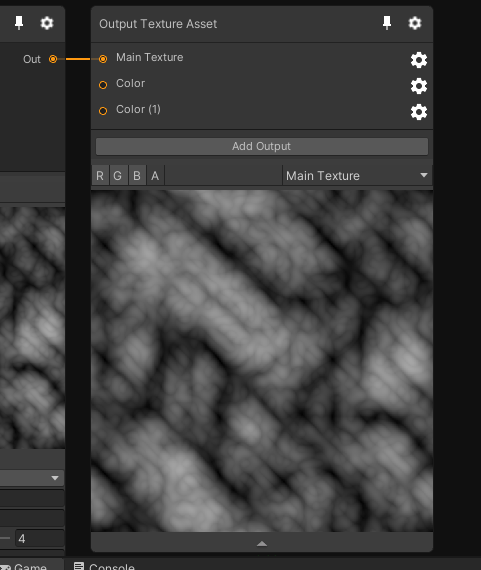
Task: Click the field showing value 4
Action: click(x=40, y=538)
